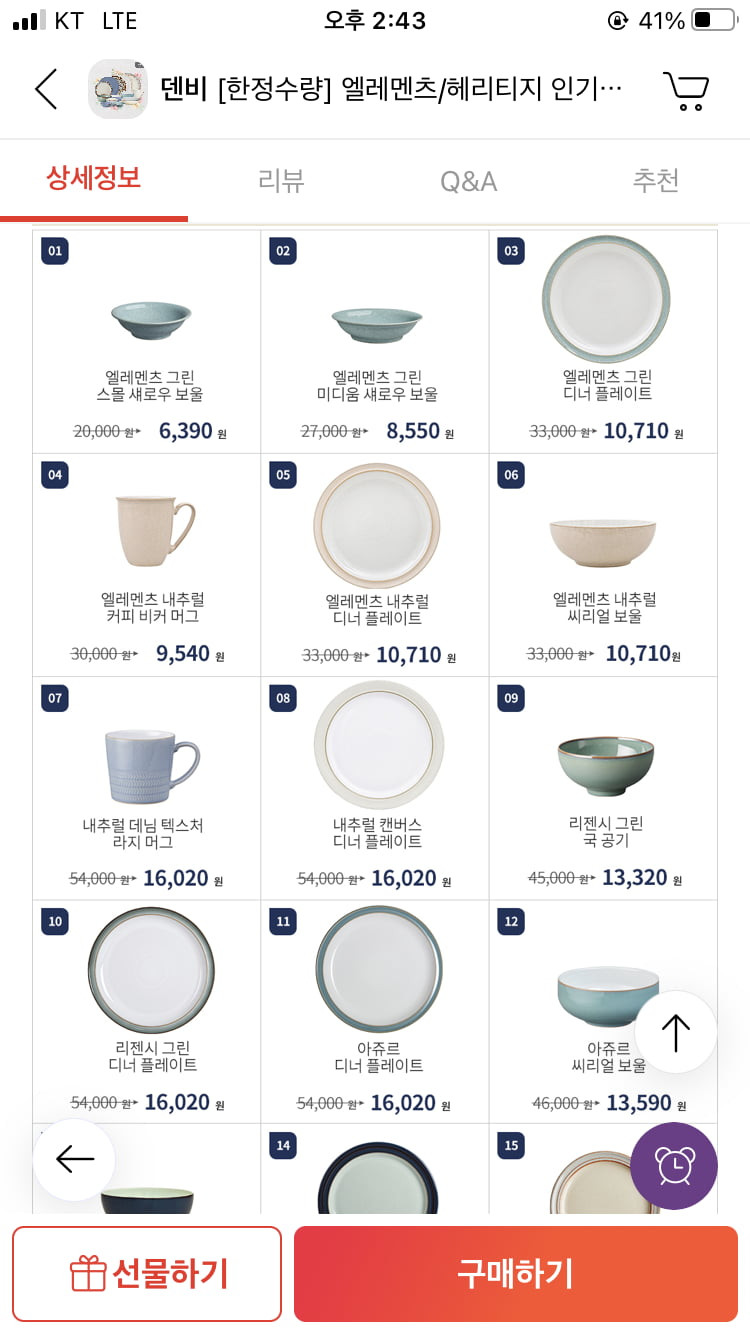Tap item 11 아쥬르 디너 플레이트

pos(375,1012)
